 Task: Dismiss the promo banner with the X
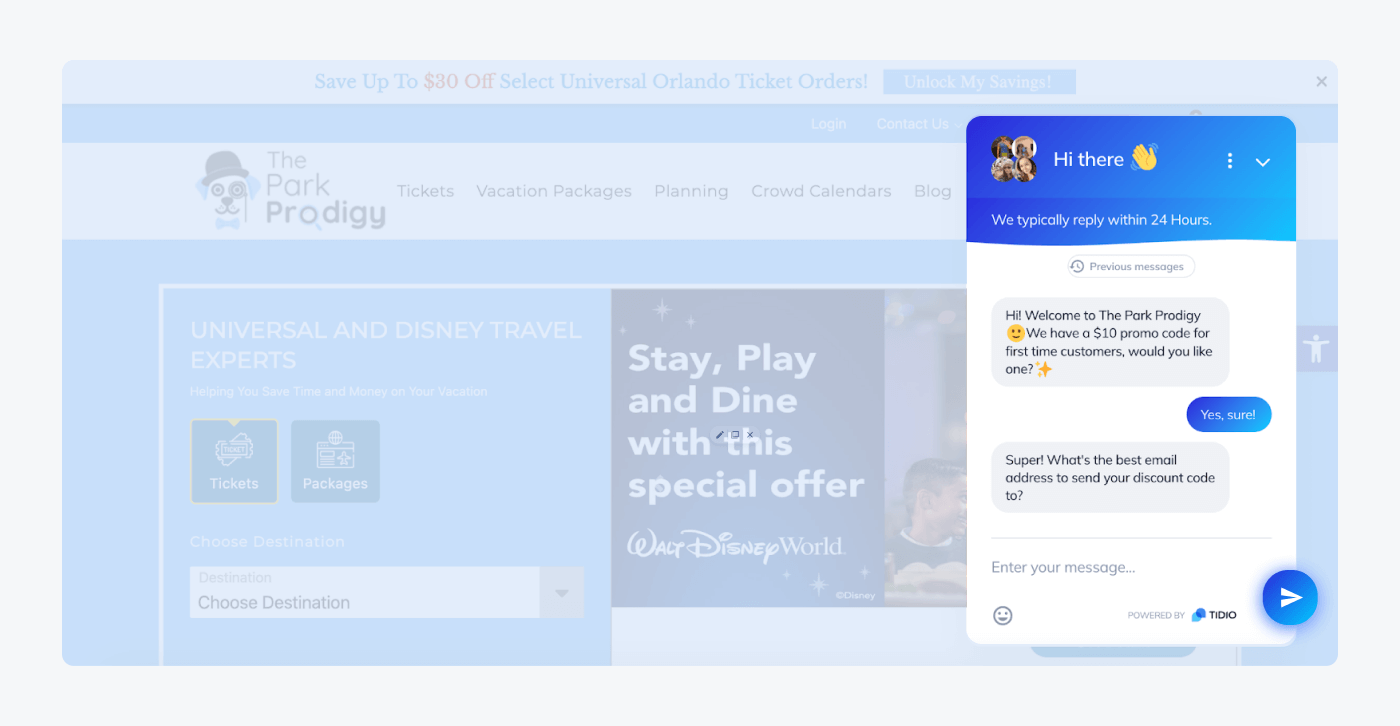(x=1321, y=82)
